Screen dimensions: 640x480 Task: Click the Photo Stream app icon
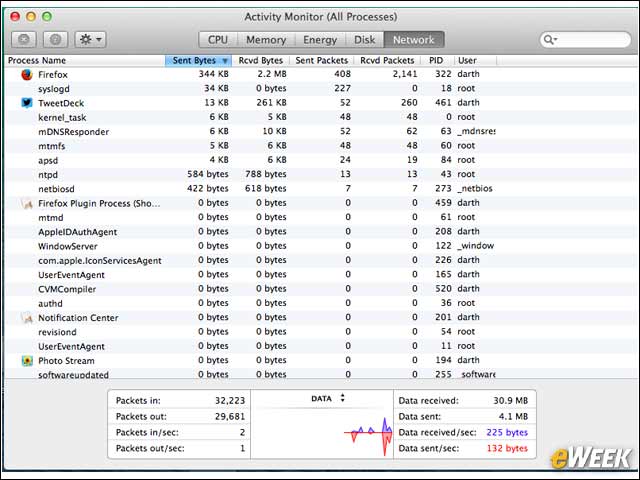[27, 360]
